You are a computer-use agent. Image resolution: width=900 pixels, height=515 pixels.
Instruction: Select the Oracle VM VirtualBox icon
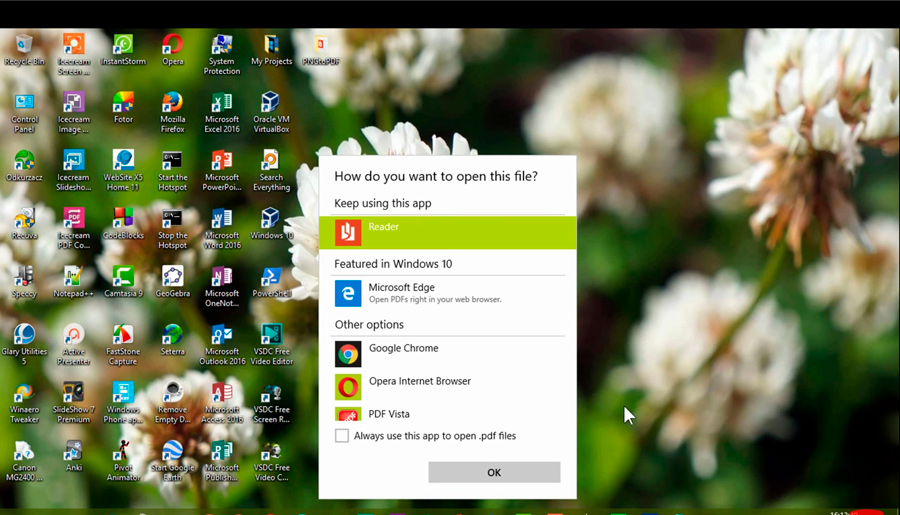click(271, 113)
